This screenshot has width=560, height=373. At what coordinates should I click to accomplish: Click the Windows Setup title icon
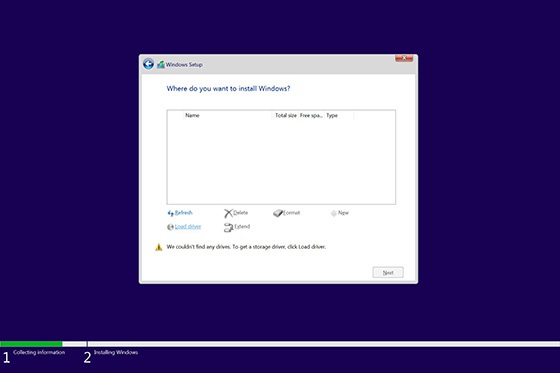161,65
